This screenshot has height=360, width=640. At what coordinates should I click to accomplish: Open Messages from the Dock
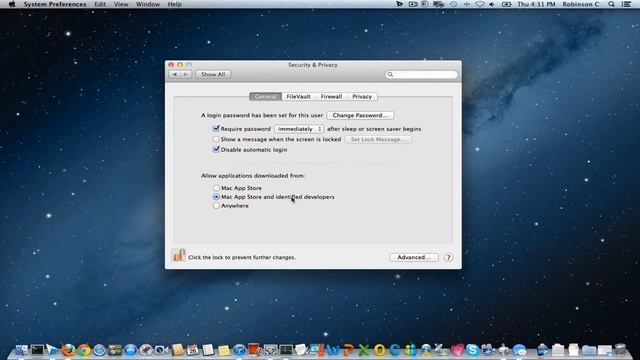[x=519, y=350]
